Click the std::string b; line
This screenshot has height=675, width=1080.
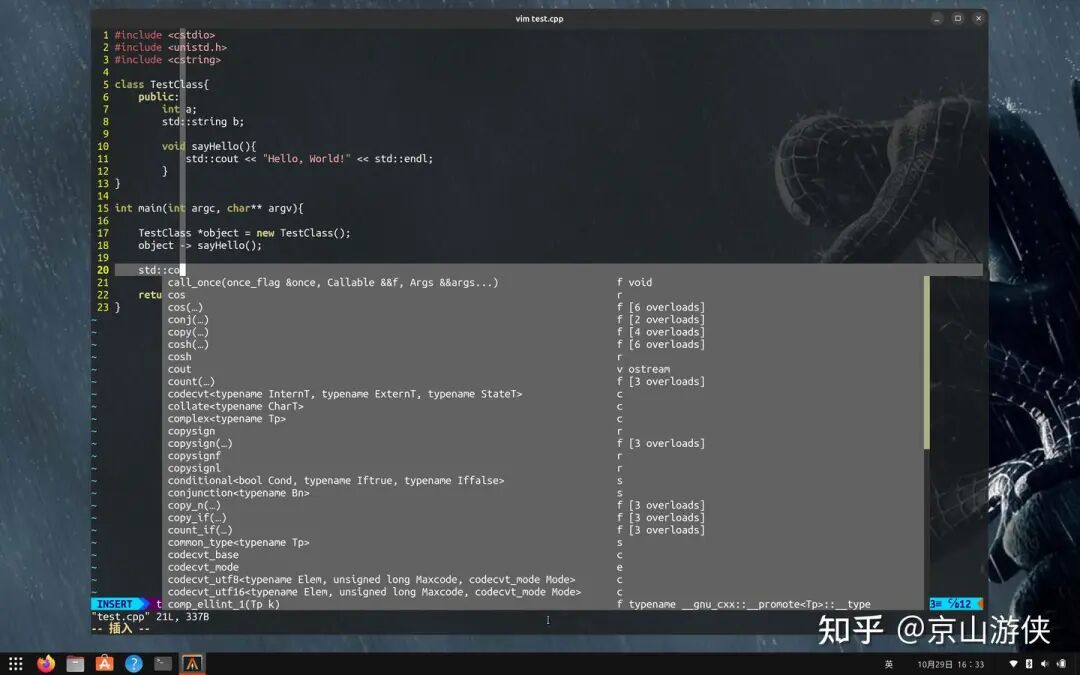pos(202,122)
